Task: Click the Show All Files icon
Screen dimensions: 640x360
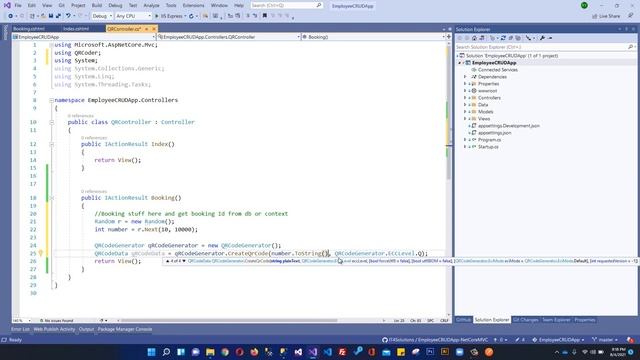Action: (x=518, y=38)
